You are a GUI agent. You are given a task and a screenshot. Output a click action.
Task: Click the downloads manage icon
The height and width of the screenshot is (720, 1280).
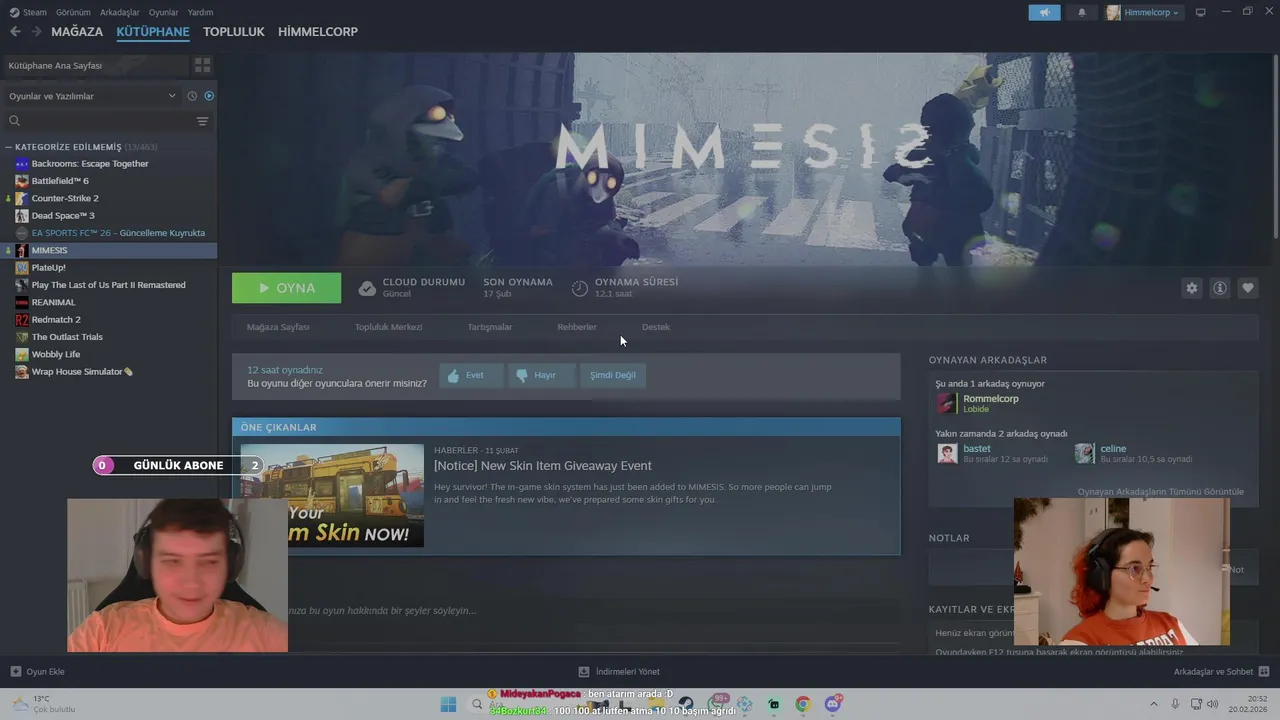pyautogui.click(x=584, y=672)
